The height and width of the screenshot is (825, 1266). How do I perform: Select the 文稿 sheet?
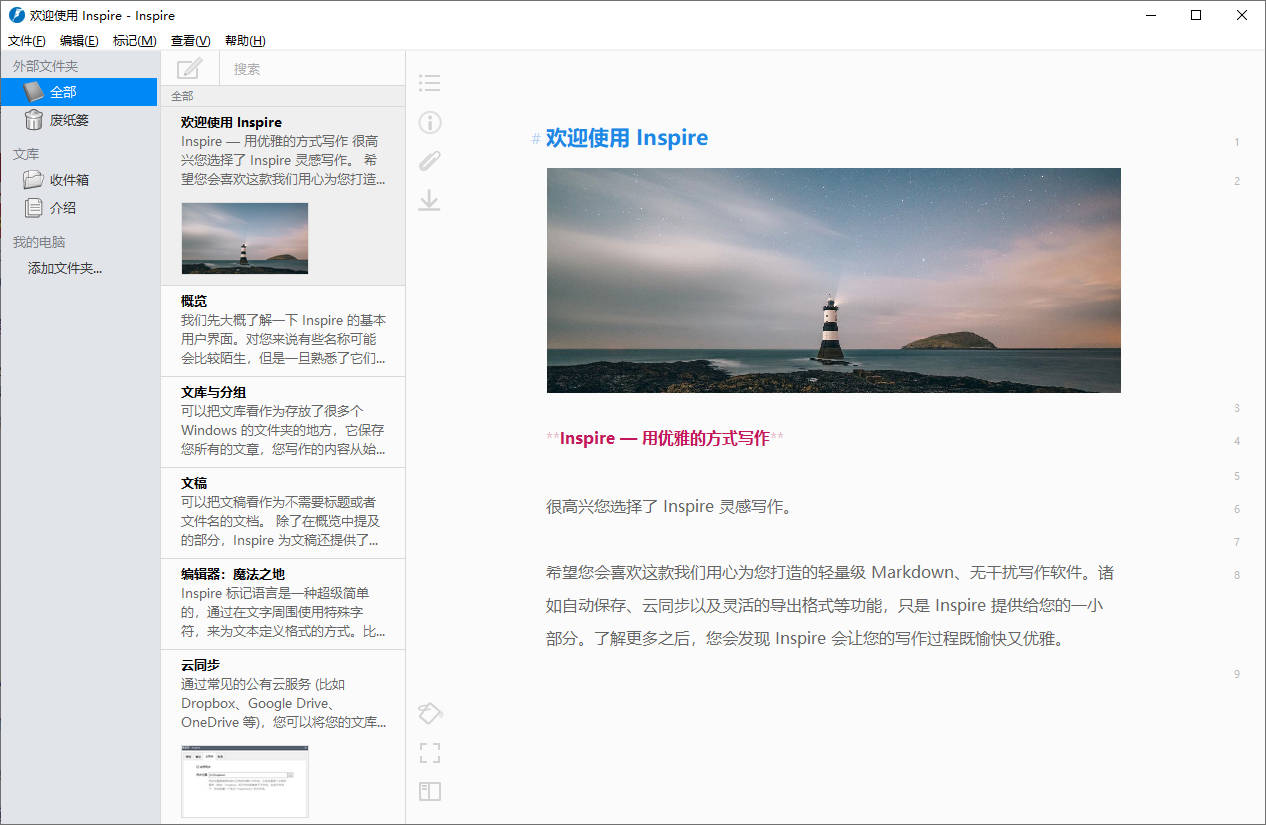tap(283, 513)
